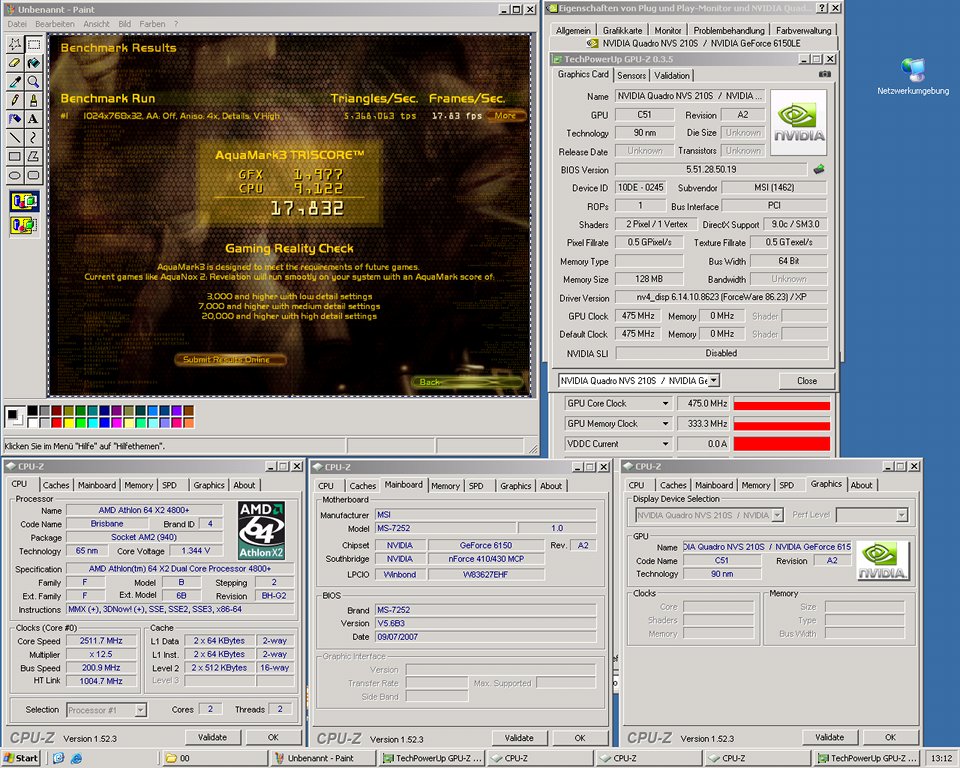Open the Processor #1 selection dropdown
The height and width of the screenshot is (768, 960).
click(140, 710)
